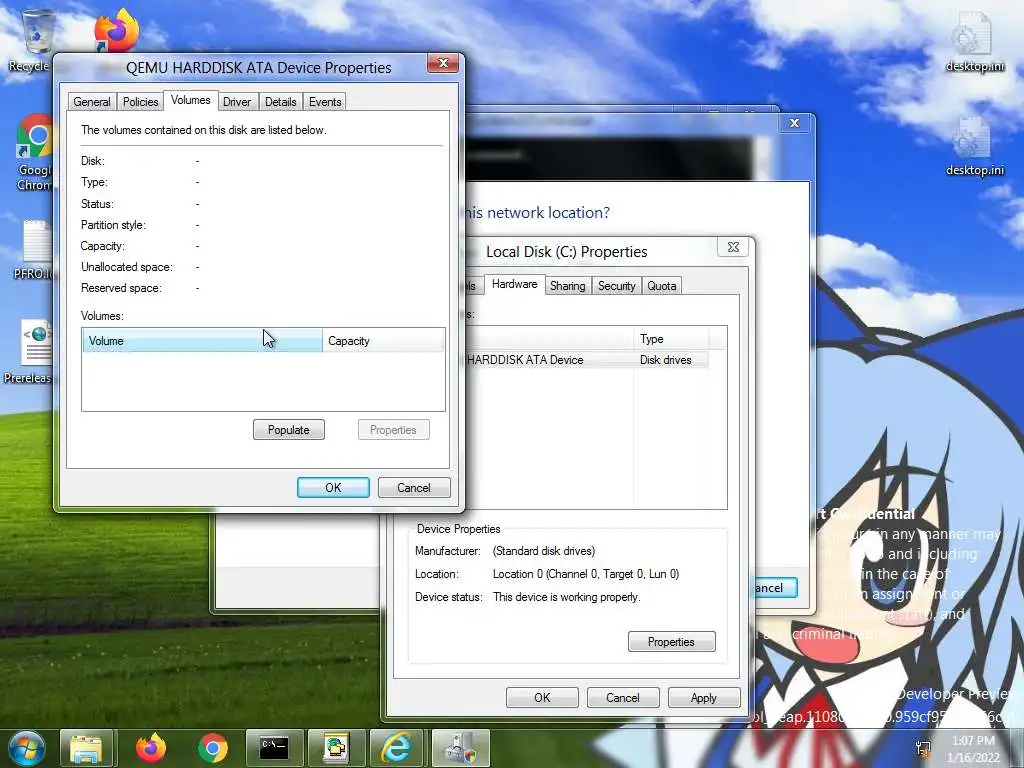
Task: Open Windows Explorer from the taskbar
Action: [x=86, y=748]
